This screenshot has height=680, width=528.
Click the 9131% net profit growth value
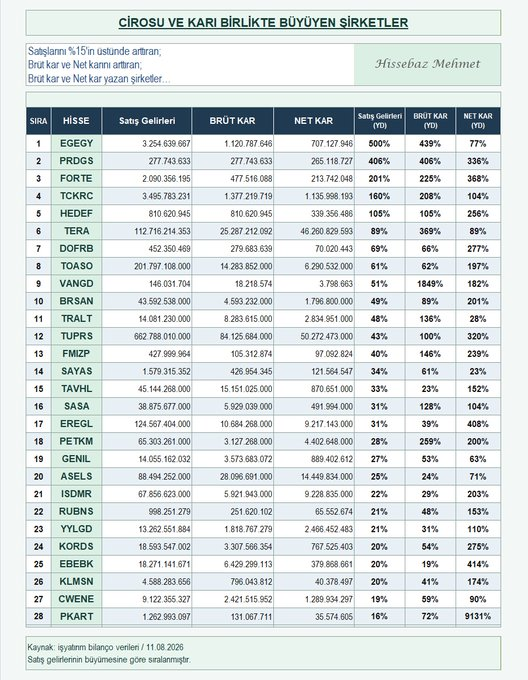coord(478,616)
